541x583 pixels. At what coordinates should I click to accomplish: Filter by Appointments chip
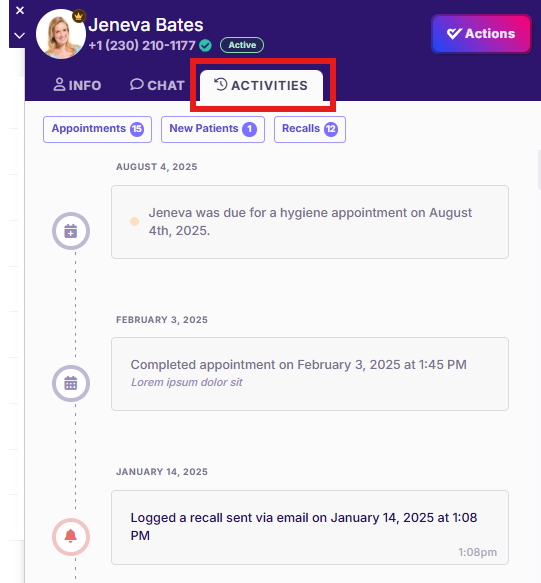[x=97, y=129]
